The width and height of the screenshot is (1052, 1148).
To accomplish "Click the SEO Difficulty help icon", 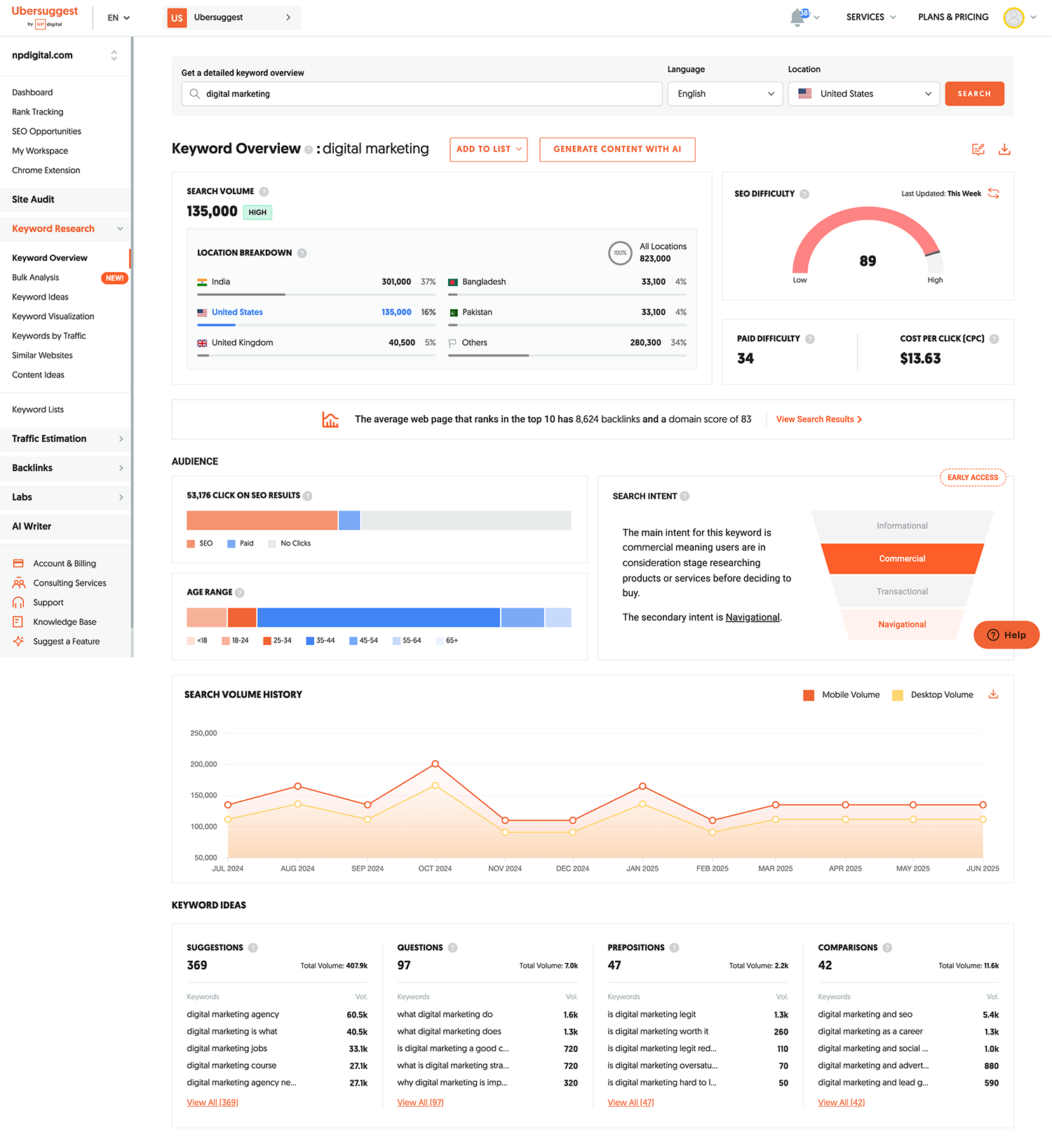I will tap(804, 194).
